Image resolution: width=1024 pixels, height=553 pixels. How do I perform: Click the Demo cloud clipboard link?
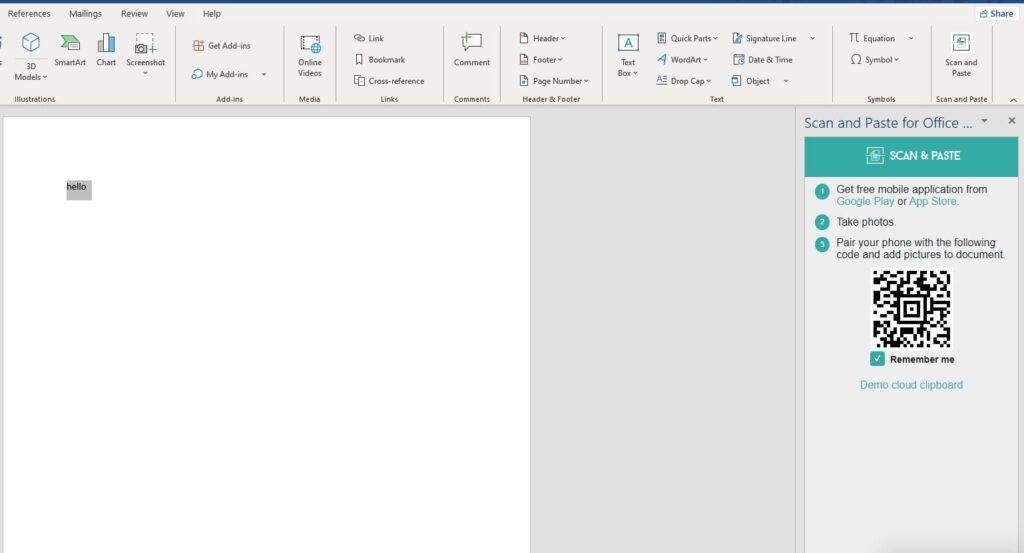coord(911,385)
